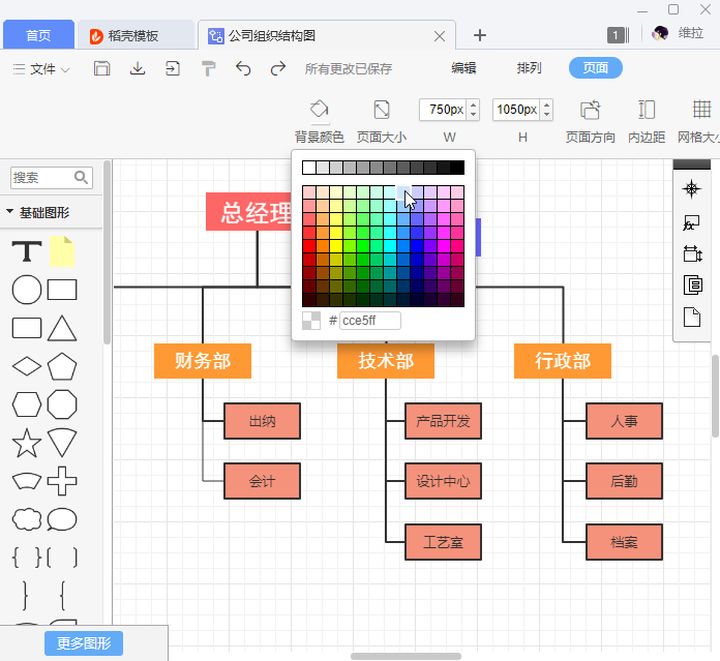Viewport: 720px width, 661px height.
Task: Click the save icon in toolbar
Action: [x=101, y=69]
